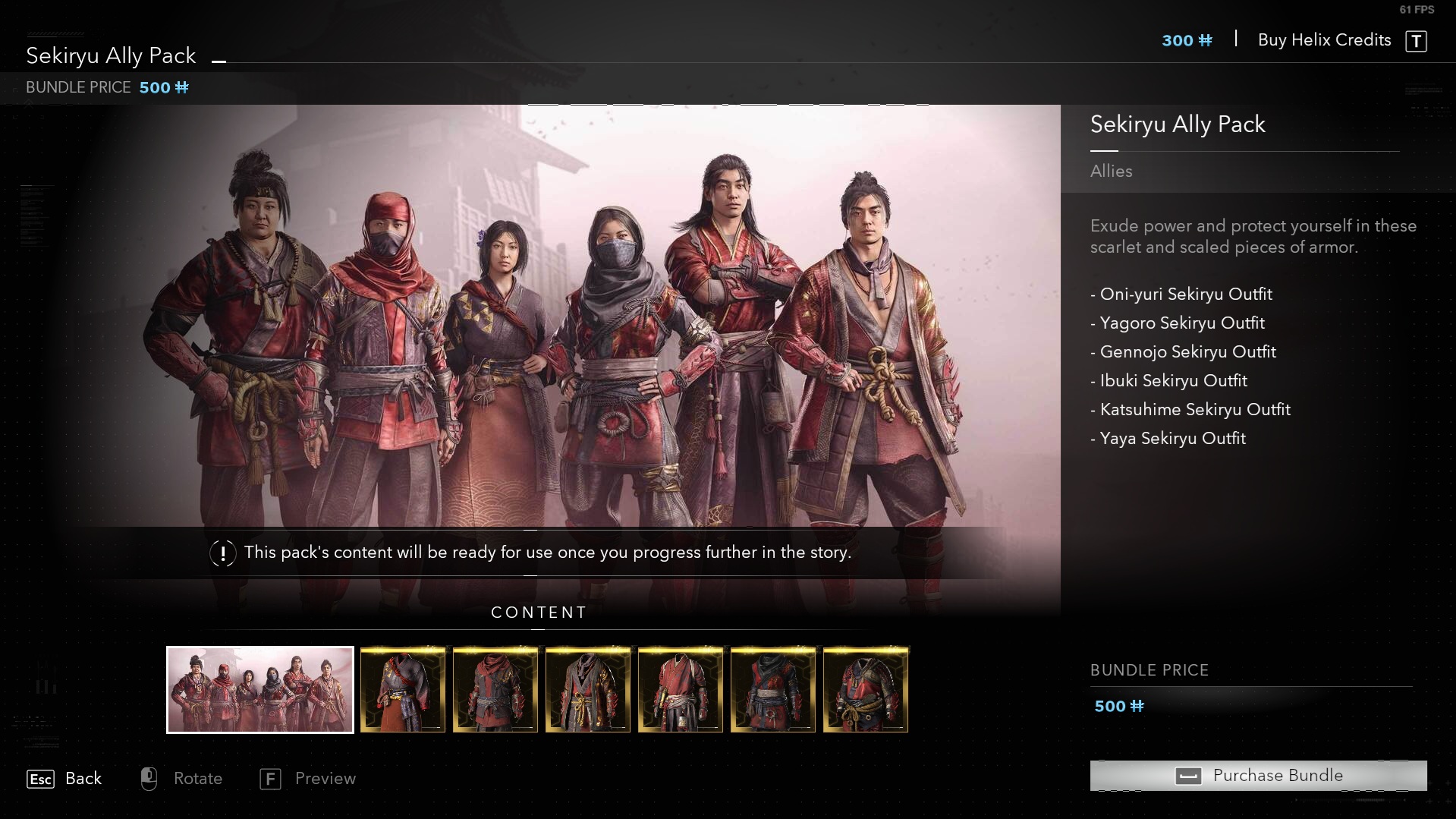Click the 500 bundle price in the header
The image size is (1456, 819).
point(164,87)
